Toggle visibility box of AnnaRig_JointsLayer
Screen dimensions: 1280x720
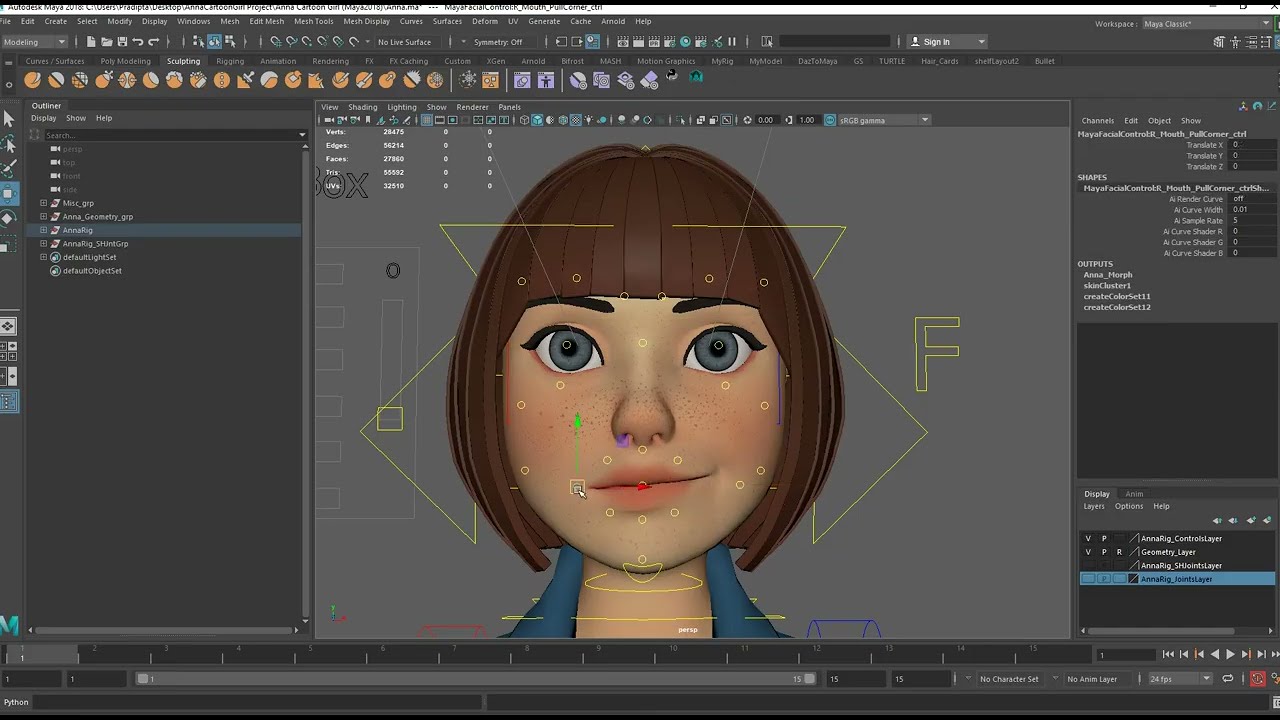[x=1088, y=579]
